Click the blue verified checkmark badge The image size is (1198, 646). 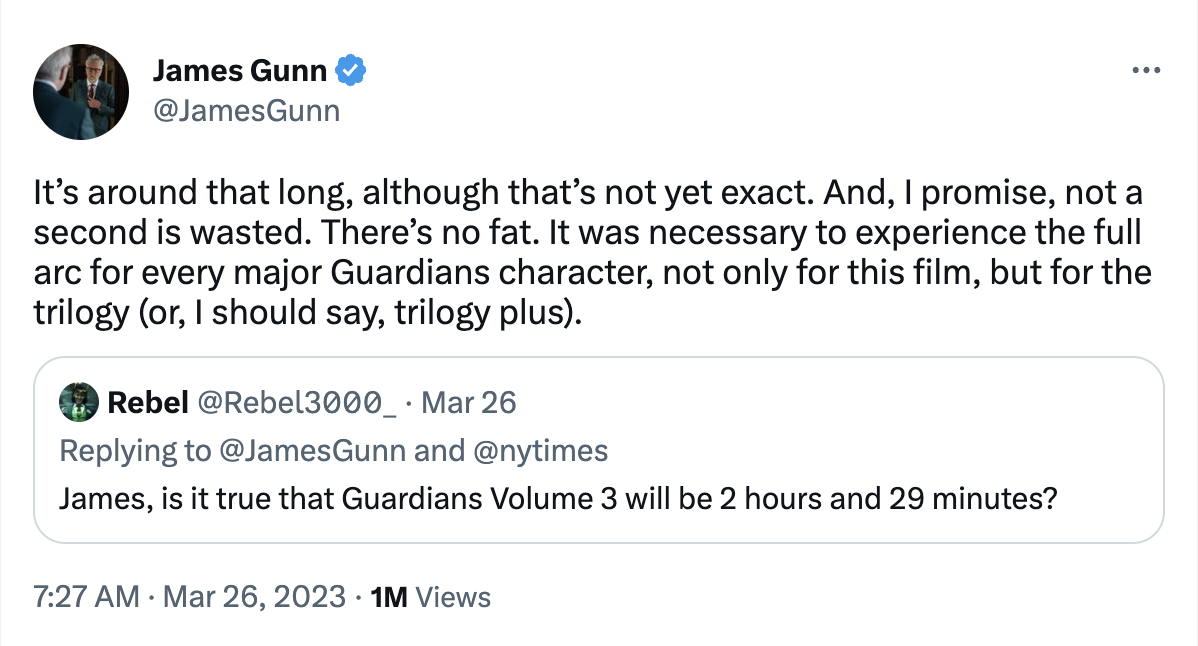pos(351,71)
